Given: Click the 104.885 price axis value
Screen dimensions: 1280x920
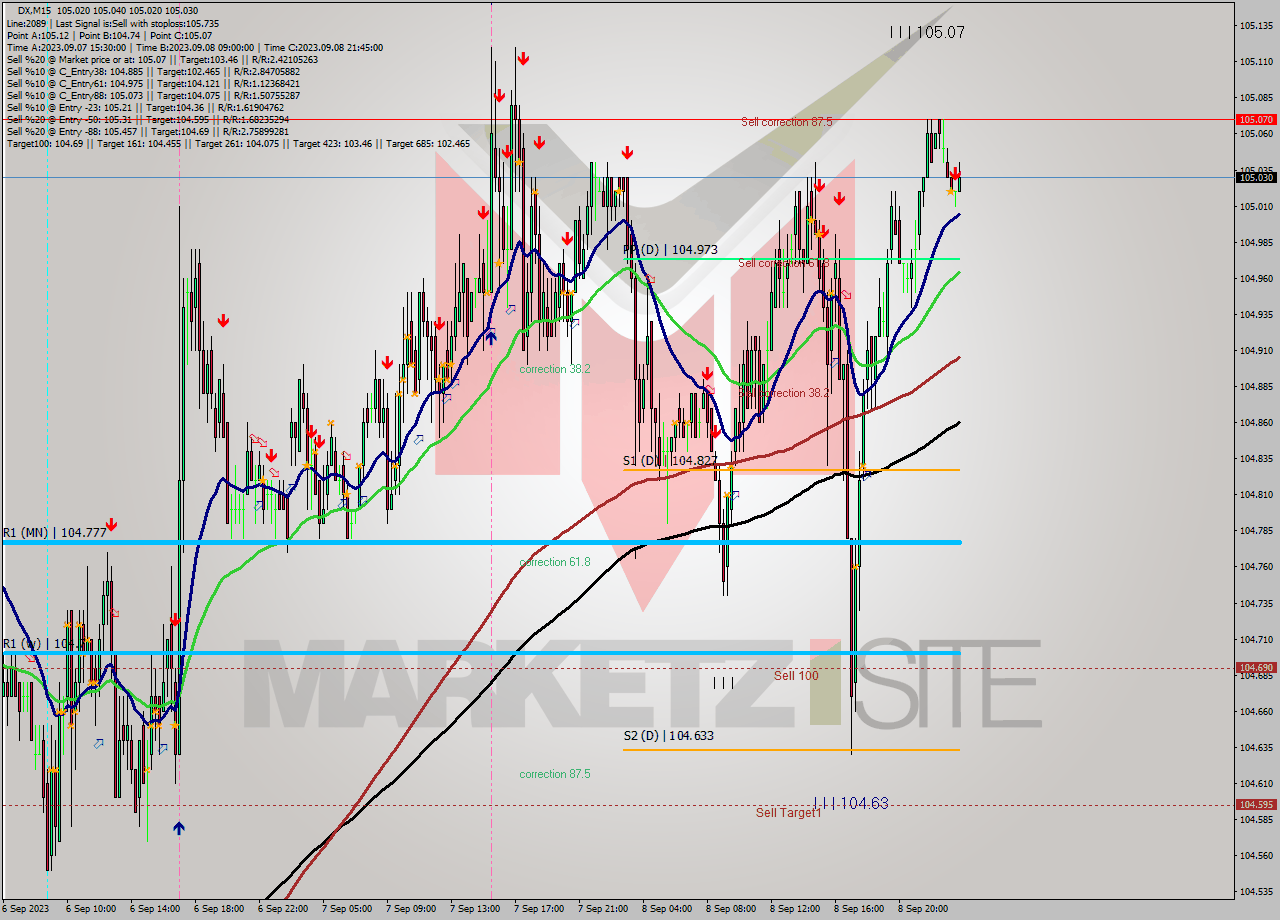Looking at the screenshot, I should [1256, 386].
